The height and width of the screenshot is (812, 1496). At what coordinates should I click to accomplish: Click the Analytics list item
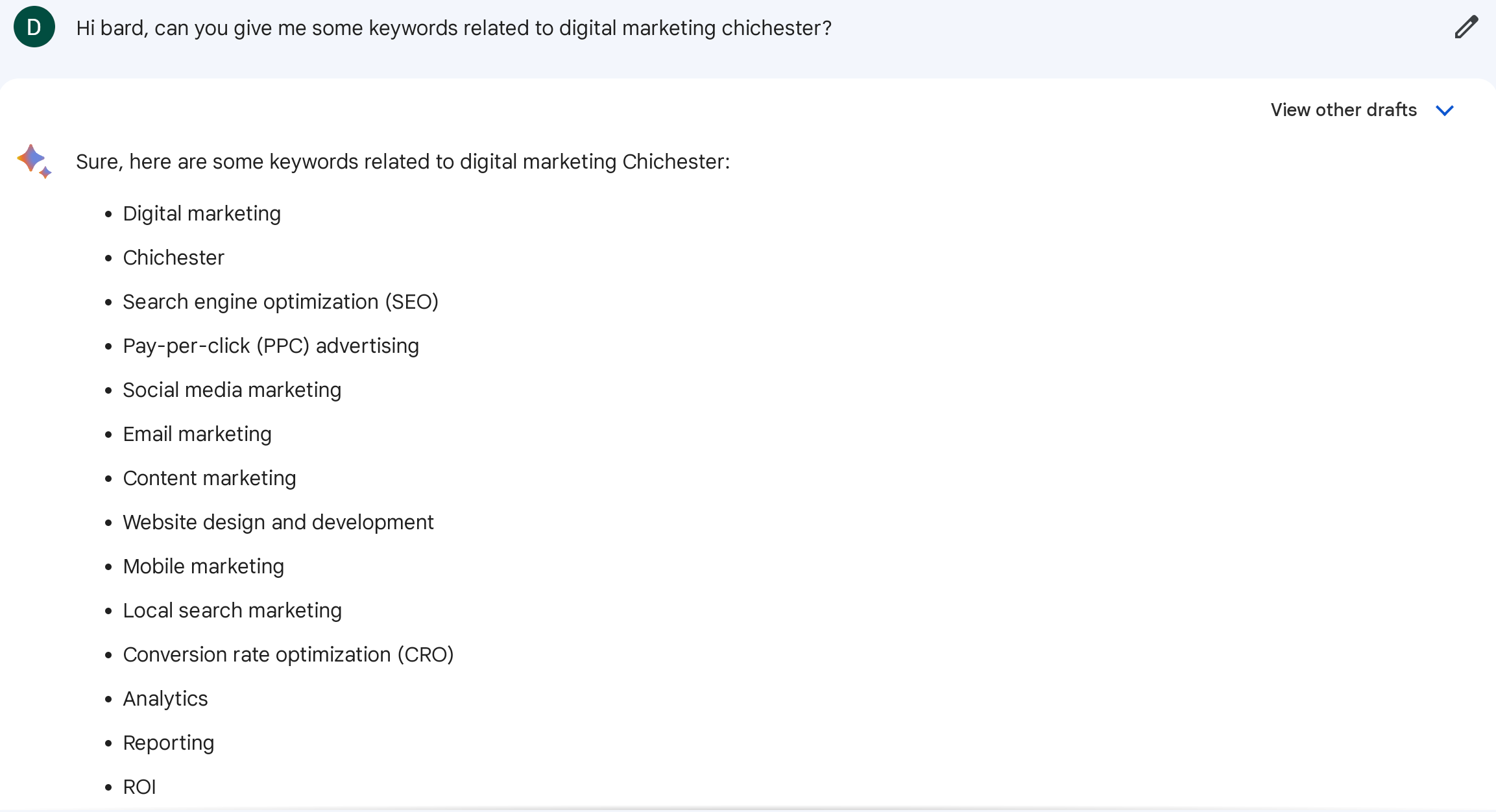(x=165, y=699)
